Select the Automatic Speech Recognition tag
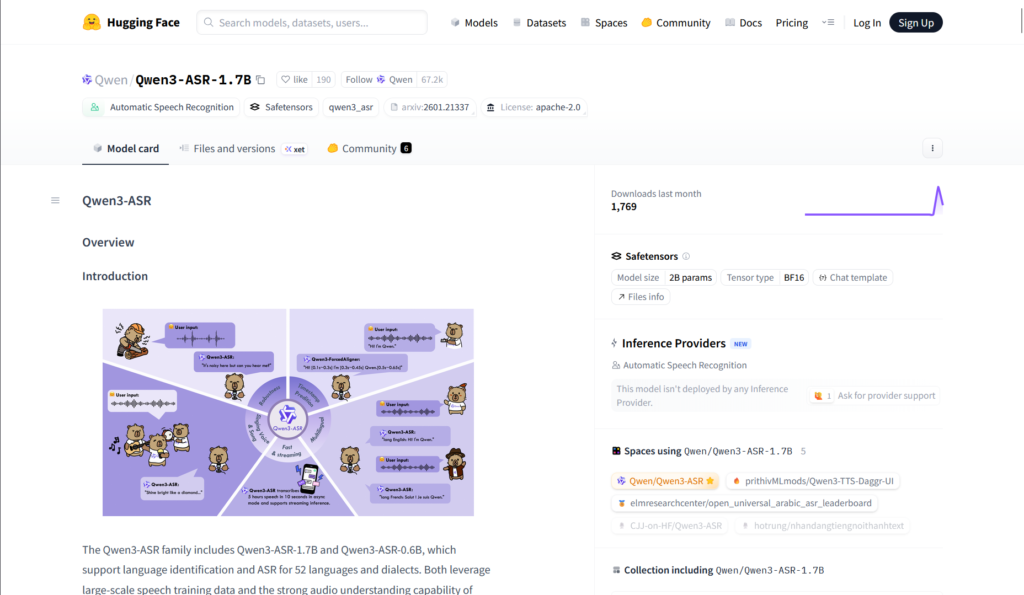 click(162, 107)
